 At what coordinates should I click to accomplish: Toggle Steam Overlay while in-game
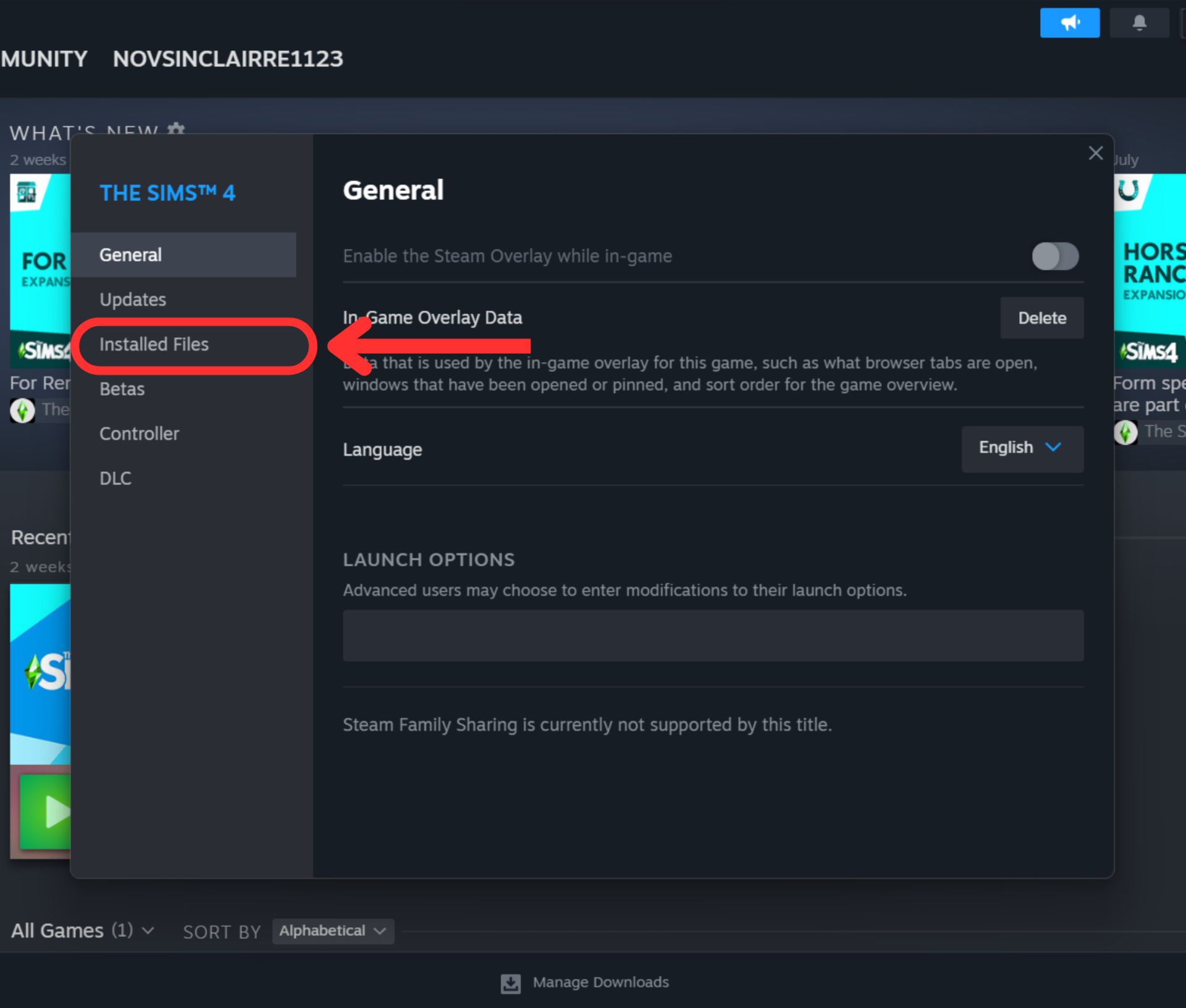(x=1054, y=256)
